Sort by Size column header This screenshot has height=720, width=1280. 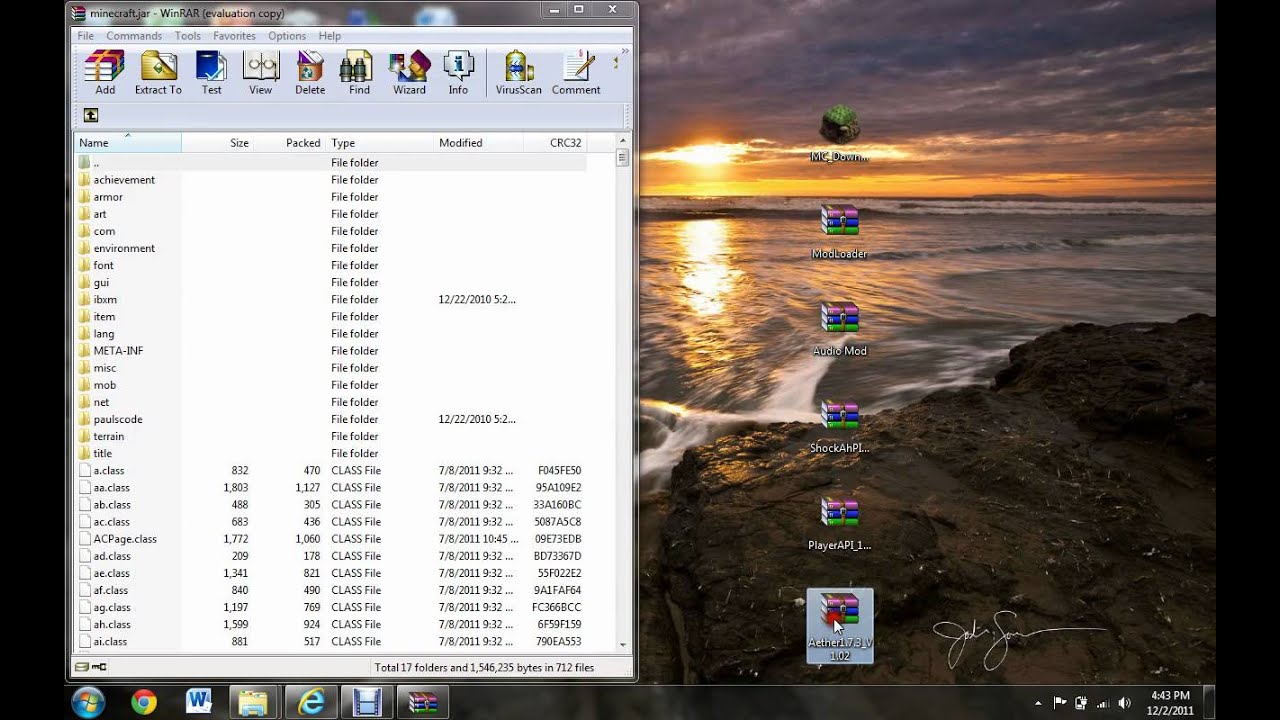tap(218, 143)
